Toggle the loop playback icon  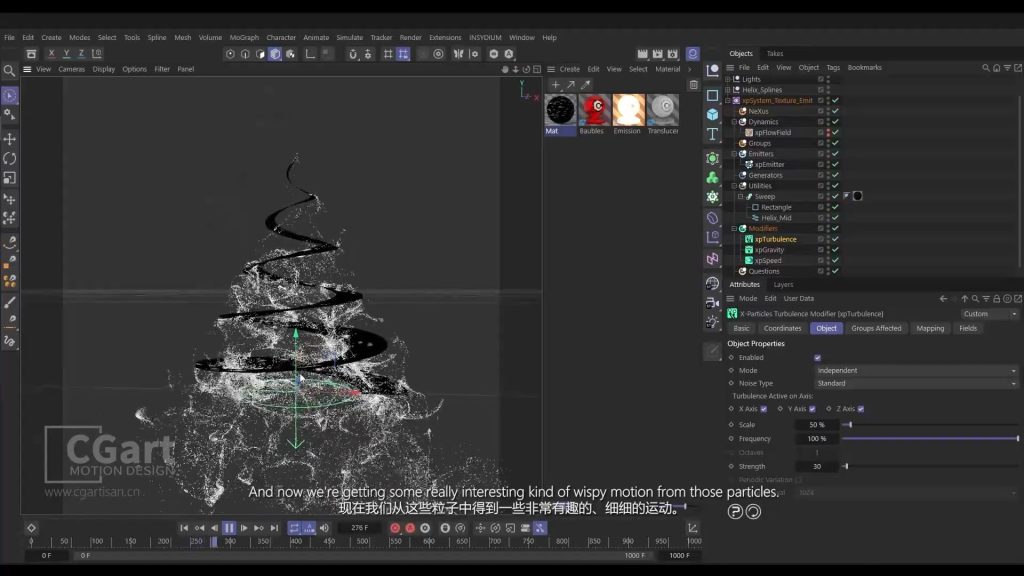[295, 528]
